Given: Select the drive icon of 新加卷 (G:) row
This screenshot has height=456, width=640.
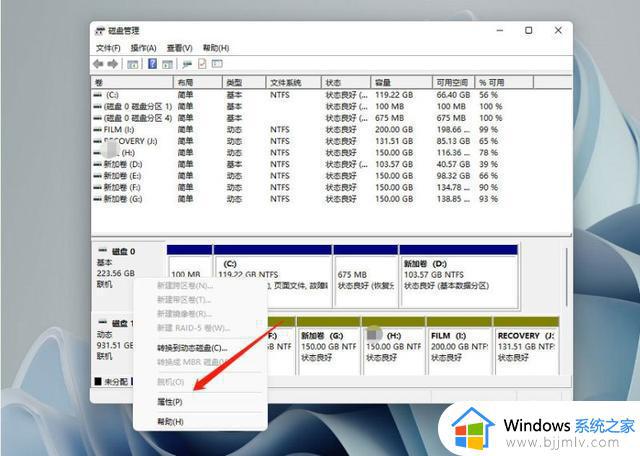Looking at the screenshot, I should pyautogui.click(x=98, y=199).
